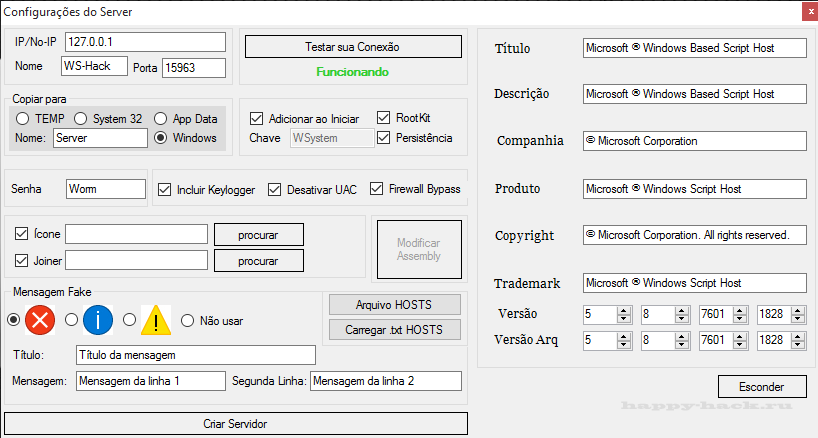Click the Testar sua Conexão button

(353, 46)
